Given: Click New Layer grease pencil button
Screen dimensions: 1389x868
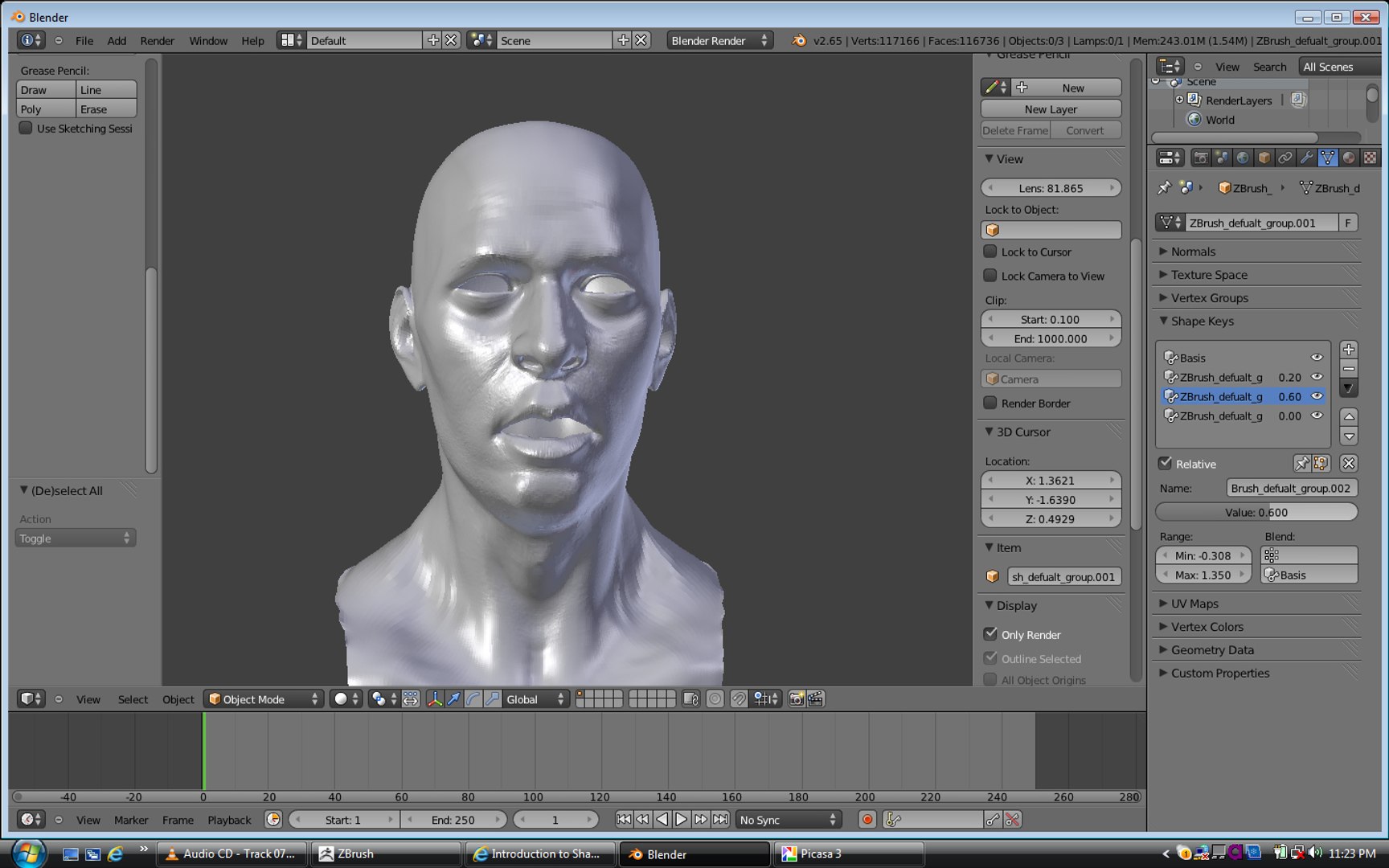Looking at the screenshot, I should click(x=1051, y=109).
